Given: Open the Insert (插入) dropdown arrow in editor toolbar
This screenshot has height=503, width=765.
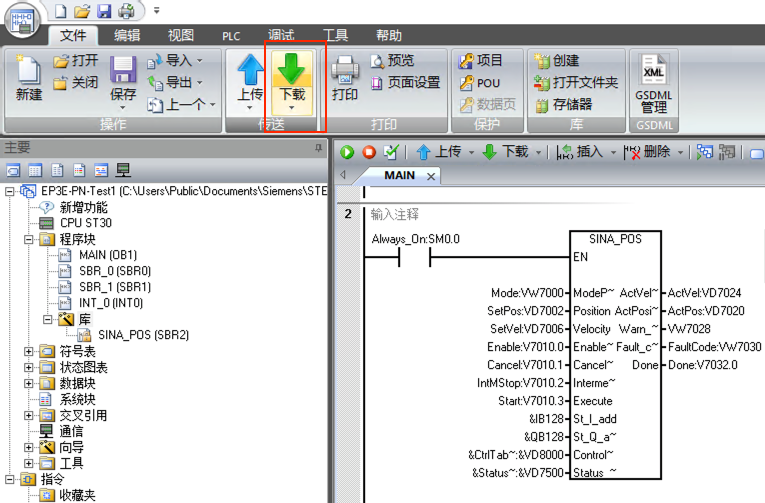Looking at the screenshot, I should 611,152.
